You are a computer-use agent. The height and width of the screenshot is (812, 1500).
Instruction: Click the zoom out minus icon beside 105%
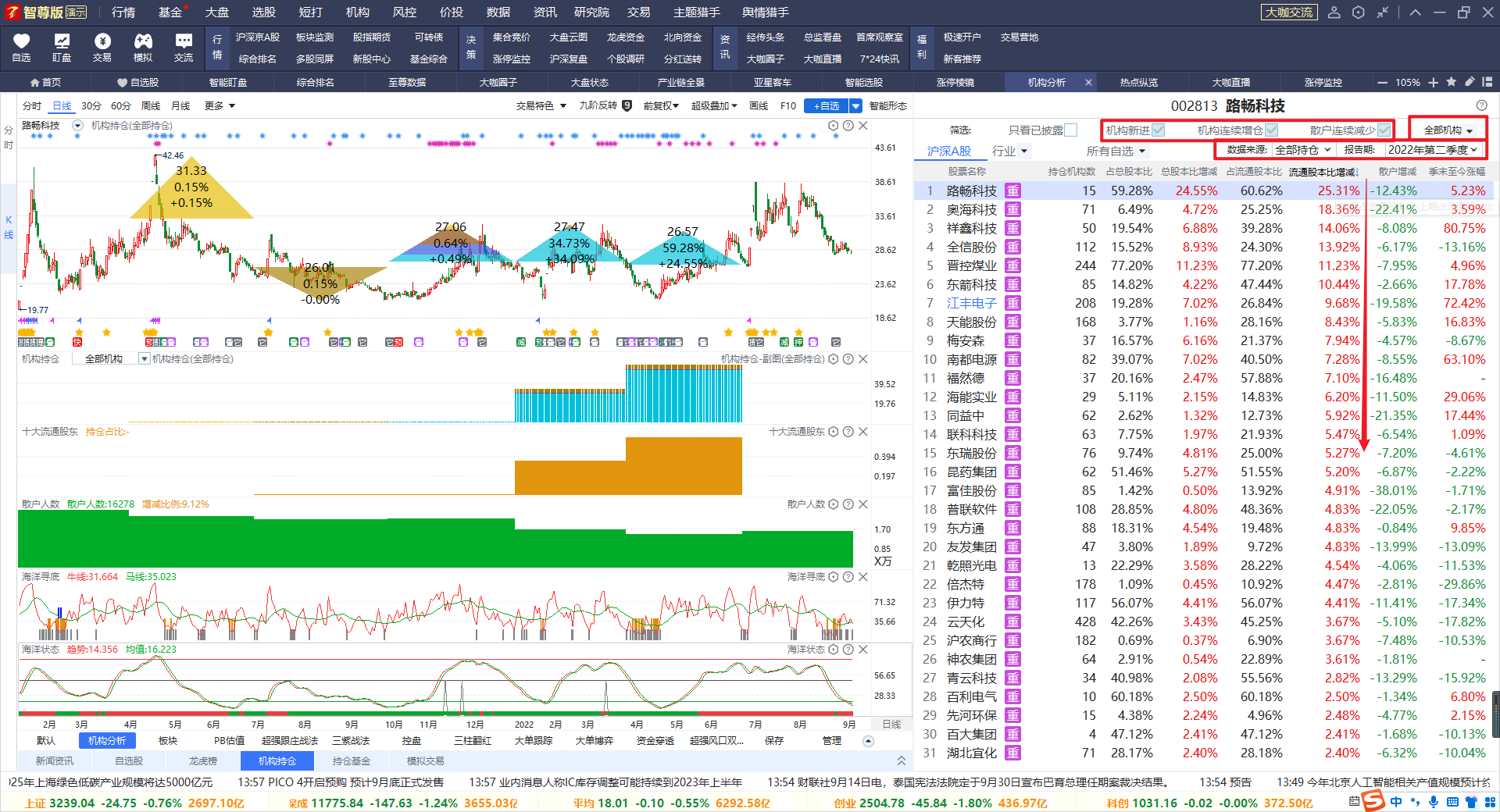(1382, 82)
